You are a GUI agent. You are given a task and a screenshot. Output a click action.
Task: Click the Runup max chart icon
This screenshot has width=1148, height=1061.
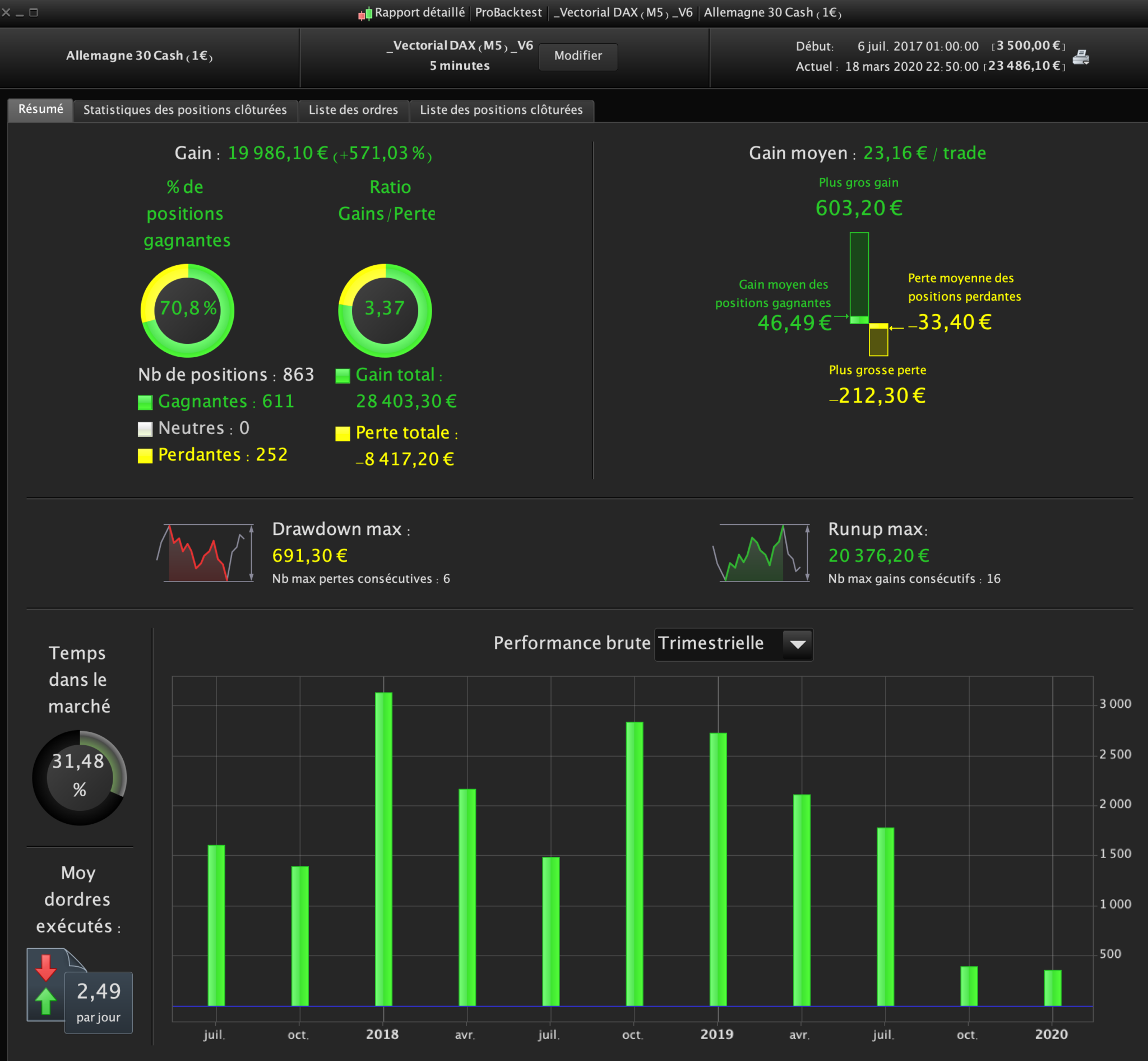(762, 553)
